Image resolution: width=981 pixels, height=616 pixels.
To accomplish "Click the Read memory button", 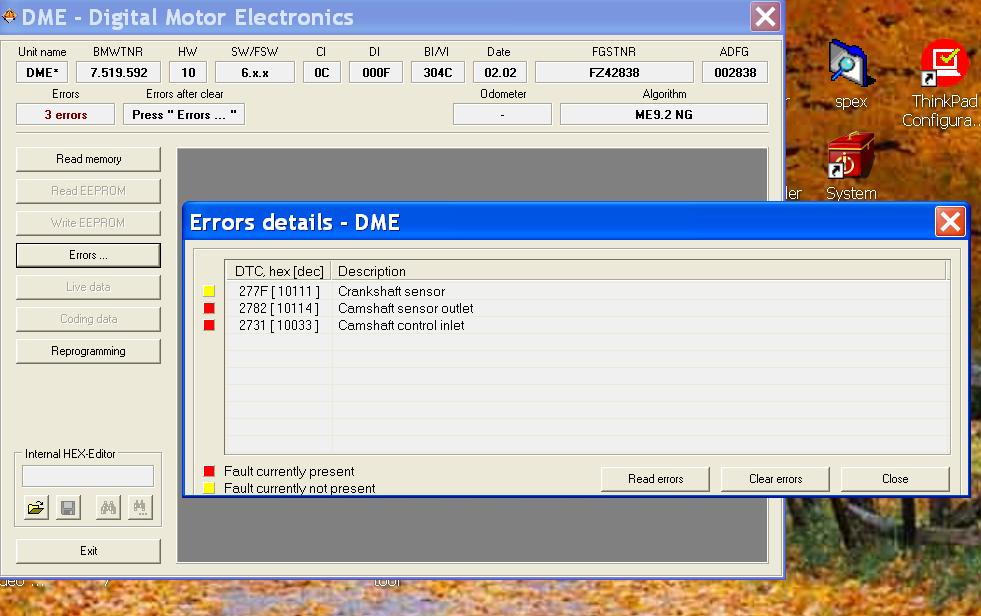I will (88, 159).
